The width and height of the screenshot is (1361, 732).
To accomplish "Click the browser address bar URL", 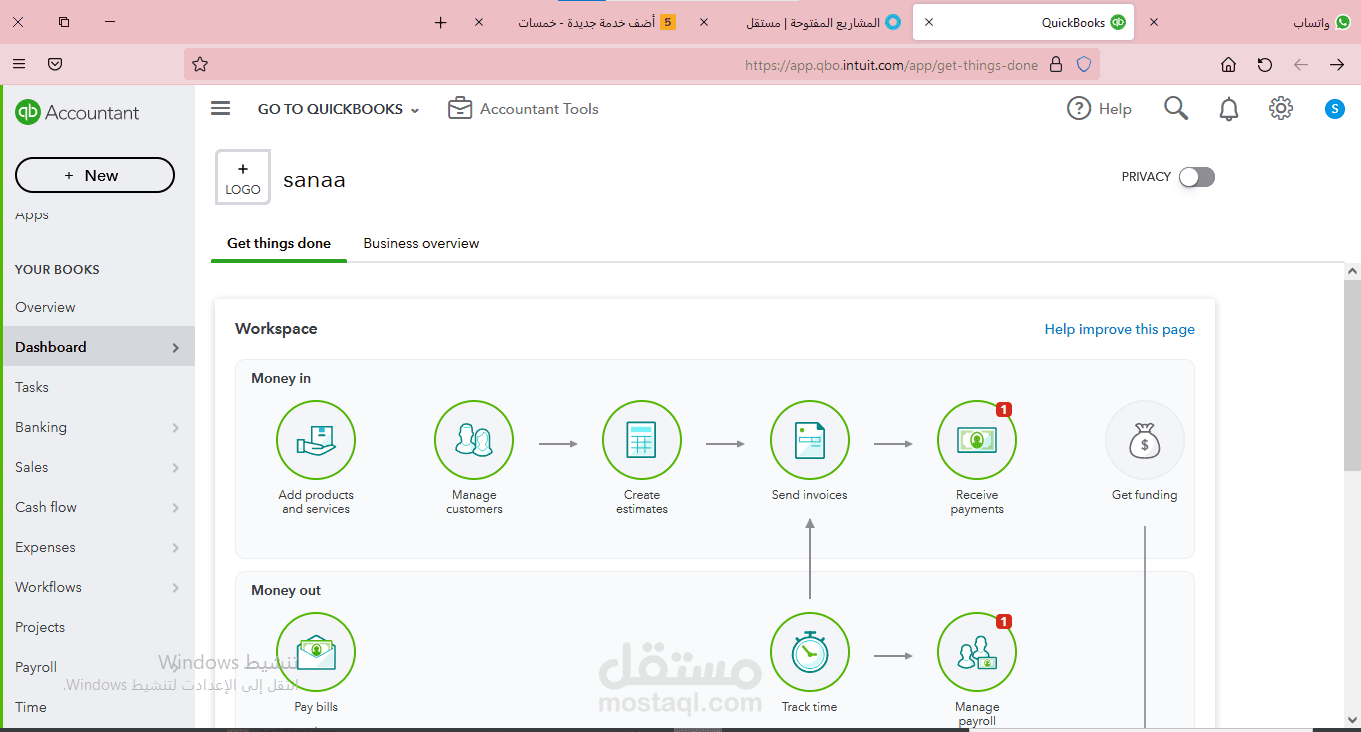I will point(891,65).
